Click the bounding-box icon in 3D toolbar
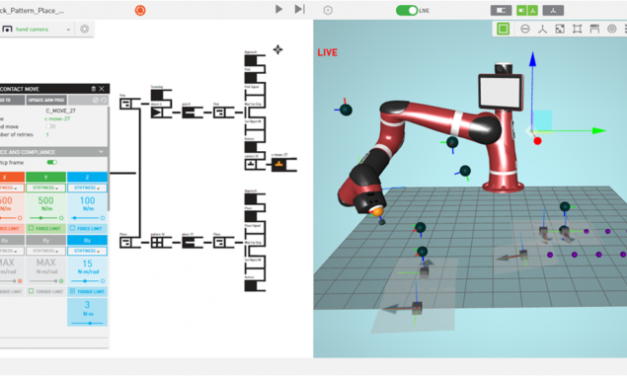627x376 pixels. 577,29
